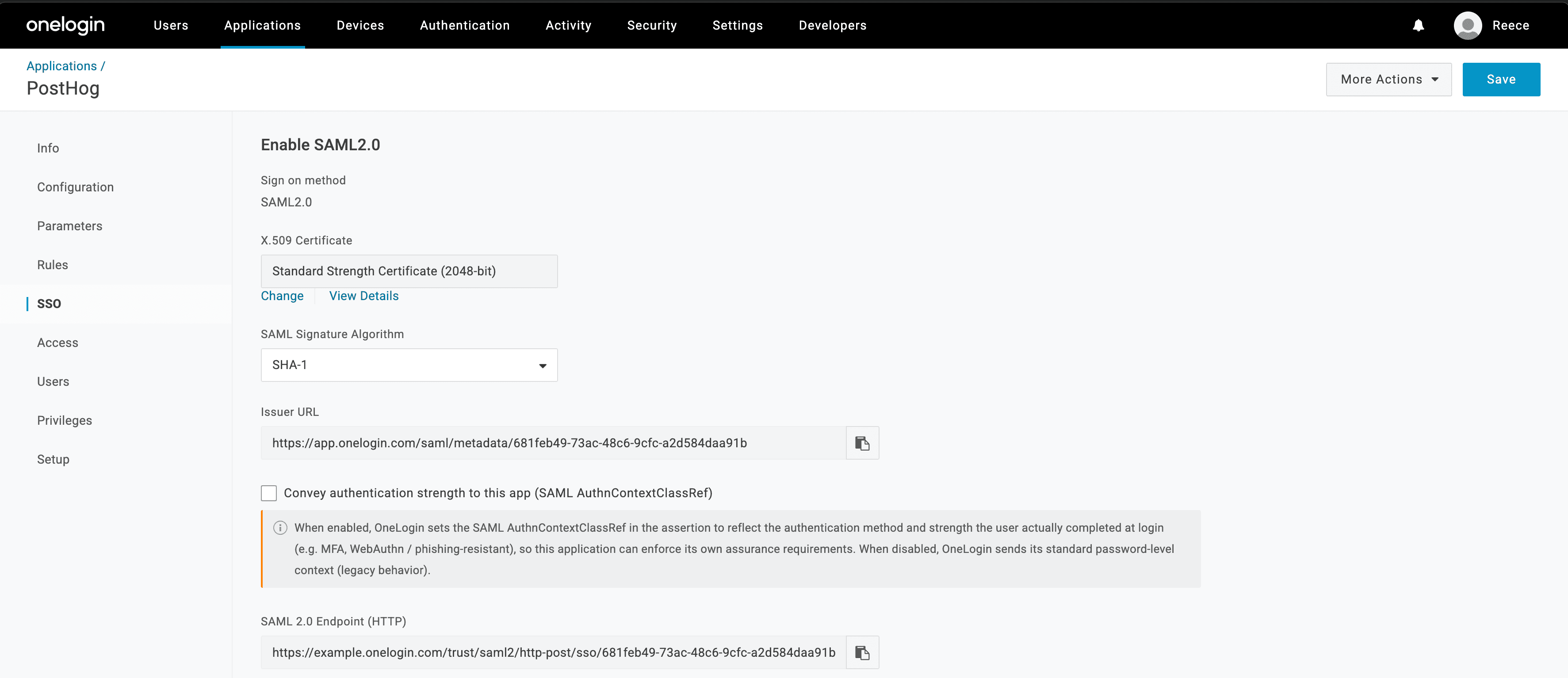
Task: View Details of the X.509 certificate
Action: click(x=364, y=296)
